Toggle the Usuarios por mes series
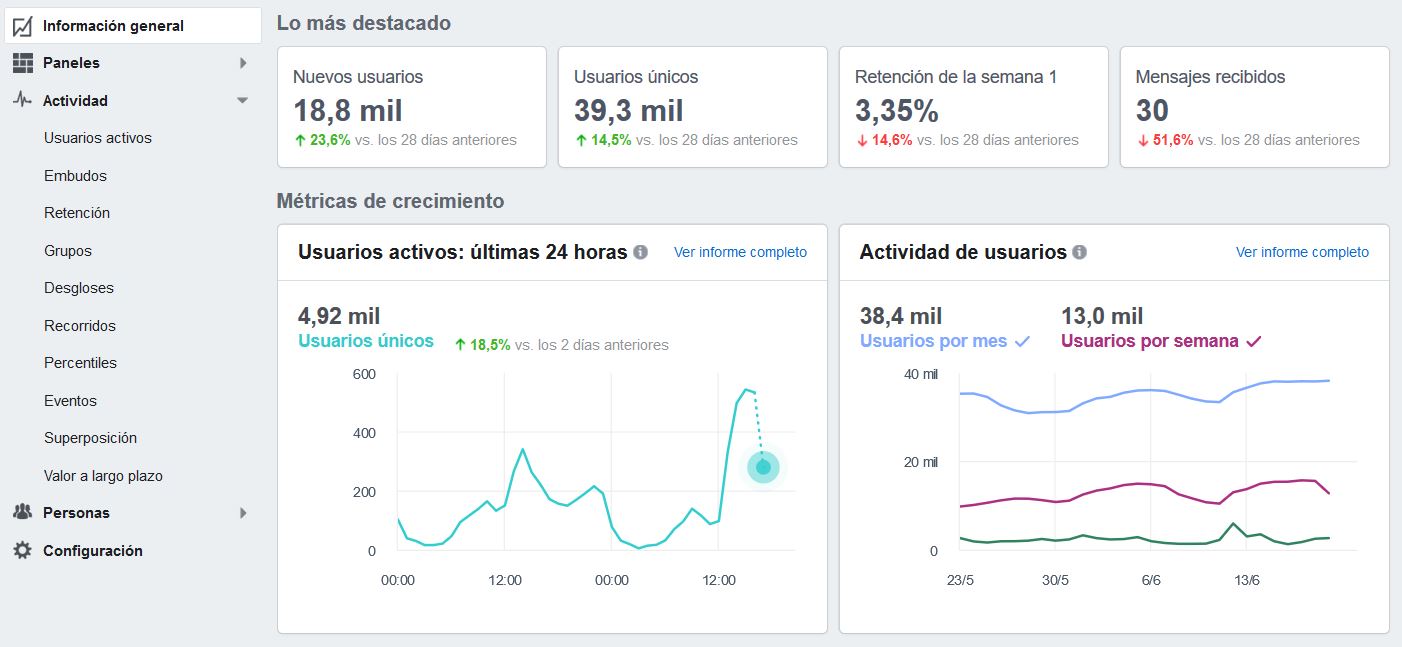Viewport: 1402px width, 647px height. (944, 341)
